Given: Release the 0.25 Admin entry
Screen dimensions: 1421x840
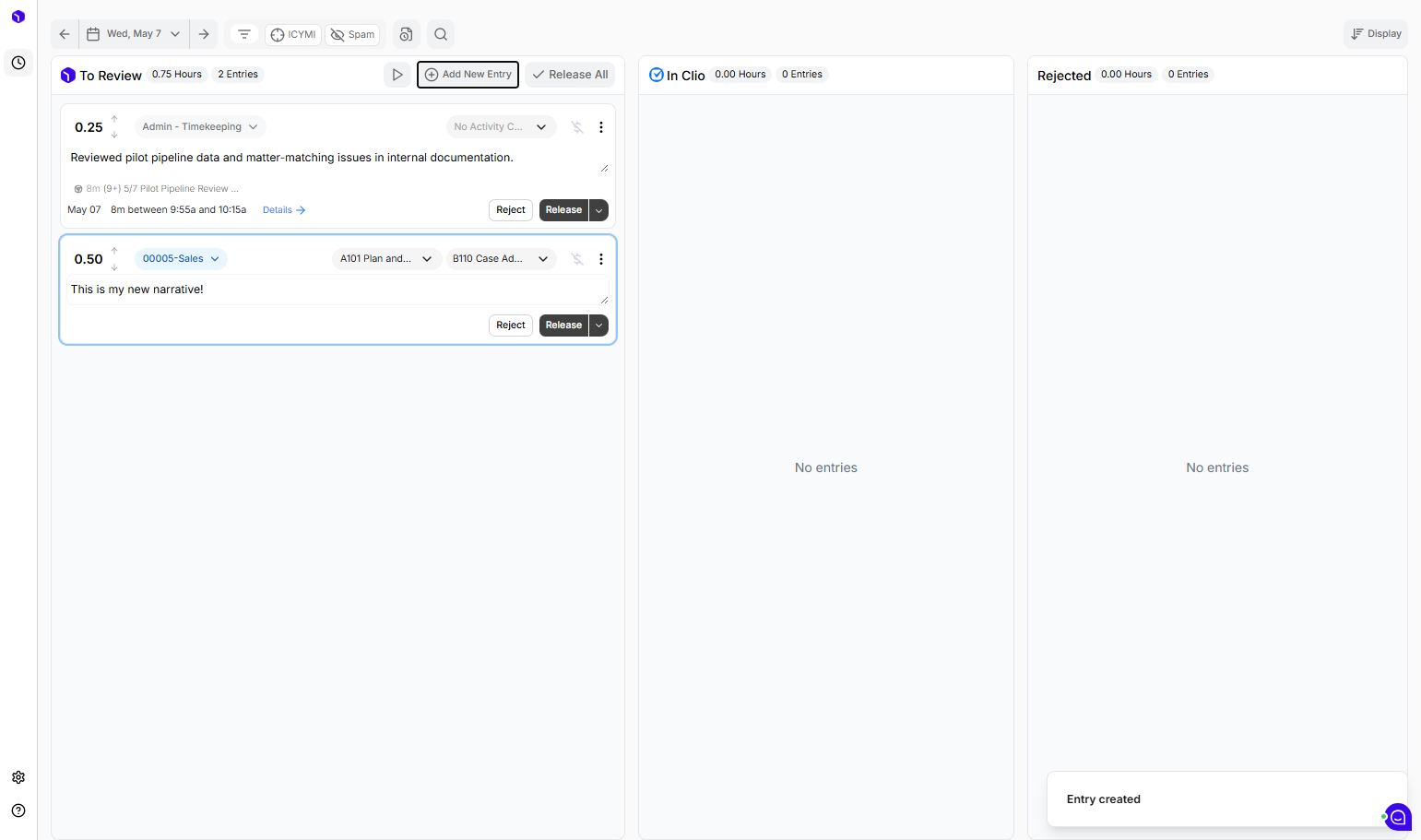Looking at the screenshot, I should pos(563,210).
